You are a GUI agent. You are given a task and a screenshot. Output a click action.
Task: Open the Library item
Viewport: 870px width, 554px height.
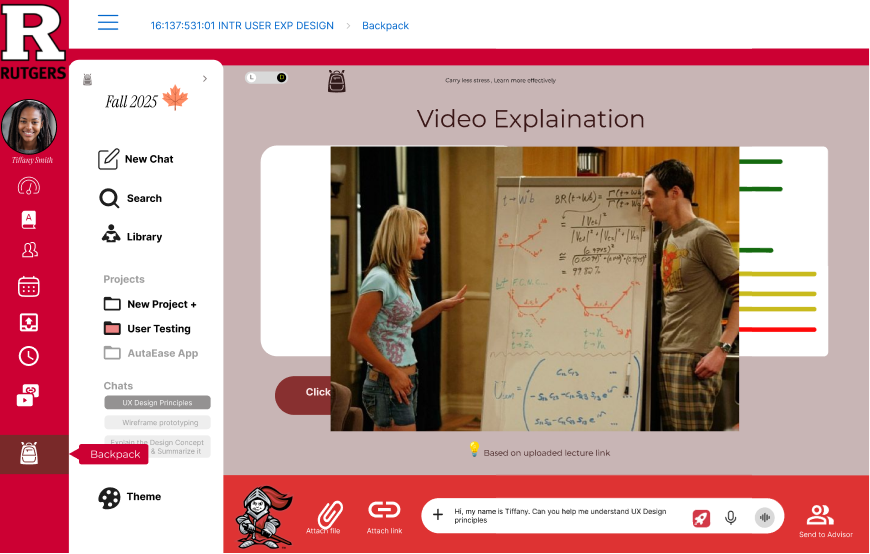coord(132,236)
